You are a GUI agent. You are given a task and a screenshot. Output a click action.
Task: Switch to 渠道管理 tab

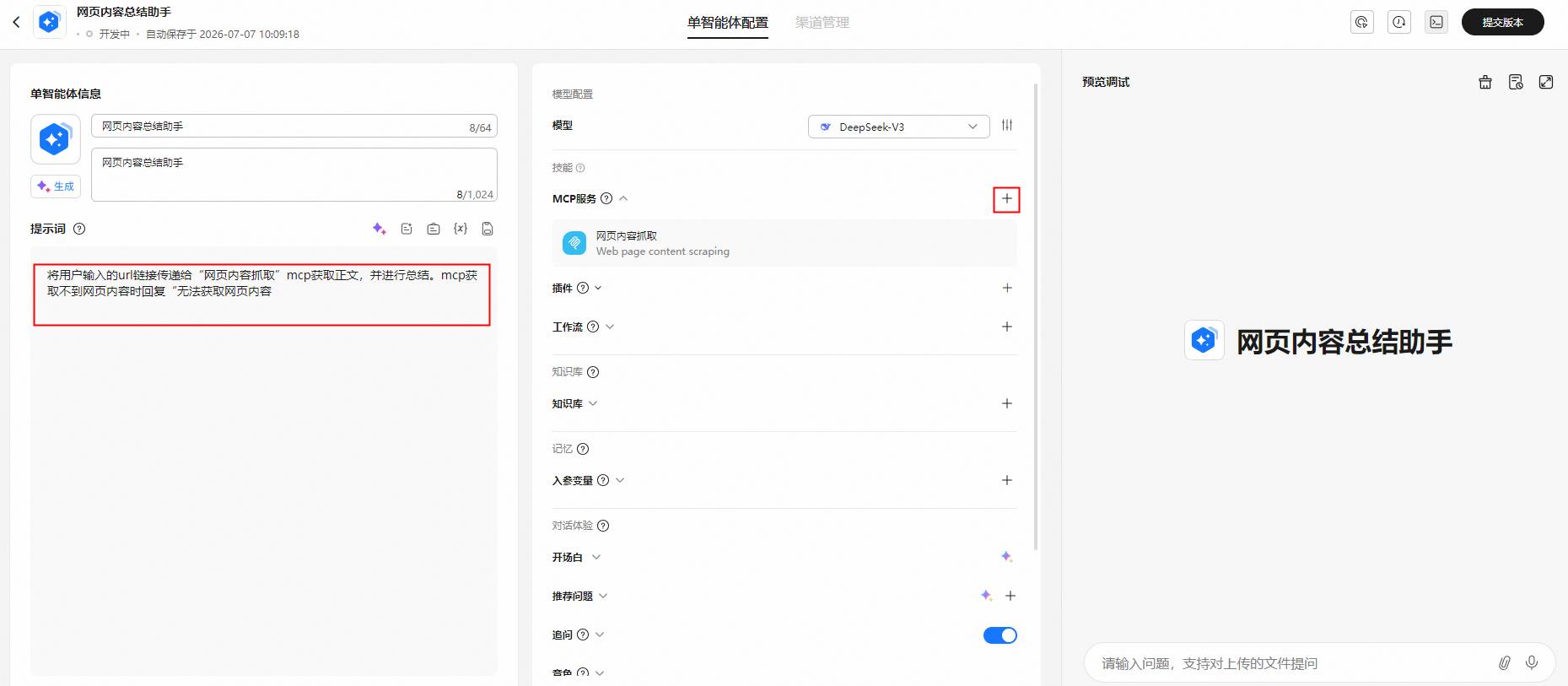[x=822, y=23]
